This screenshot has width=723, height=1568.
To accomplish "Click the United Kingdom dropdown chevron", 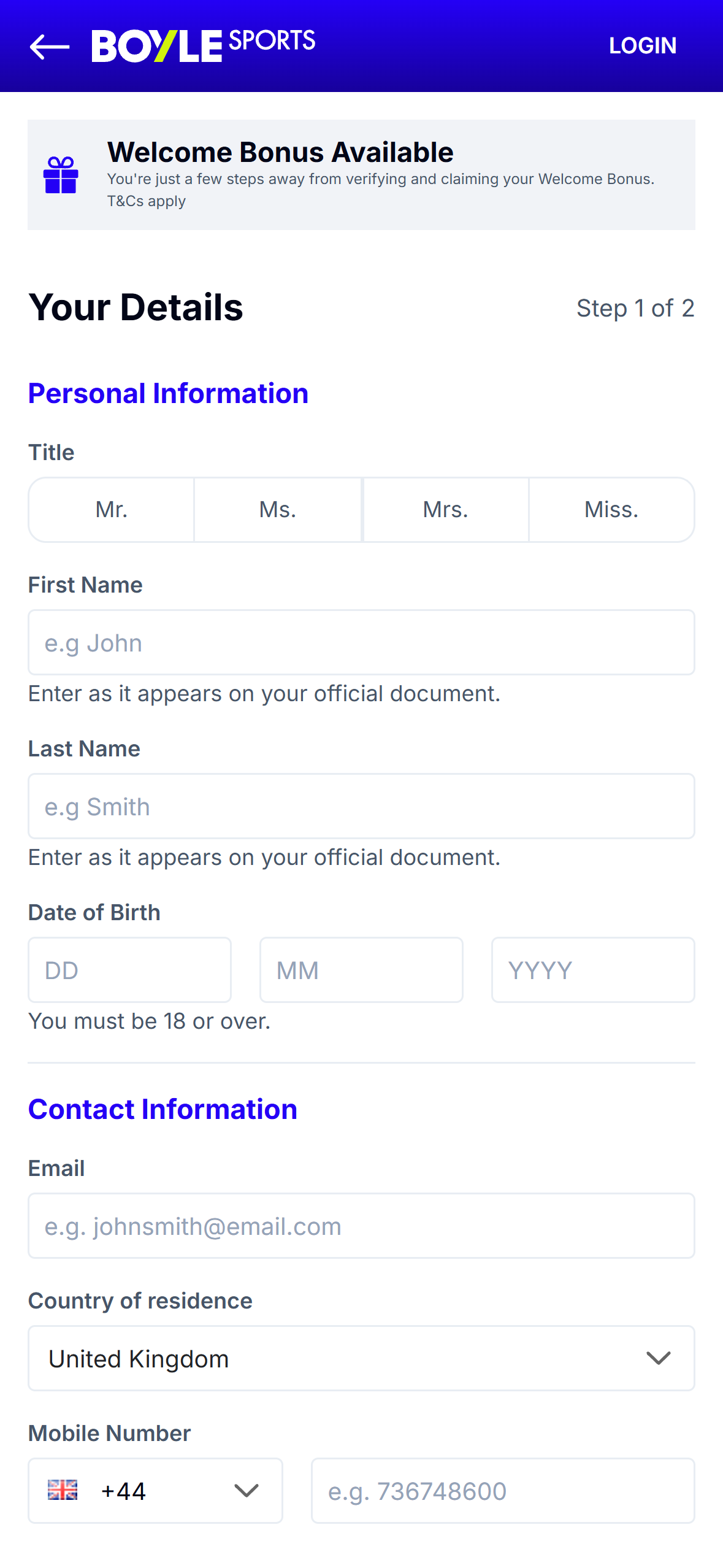I will [659, 1358].
